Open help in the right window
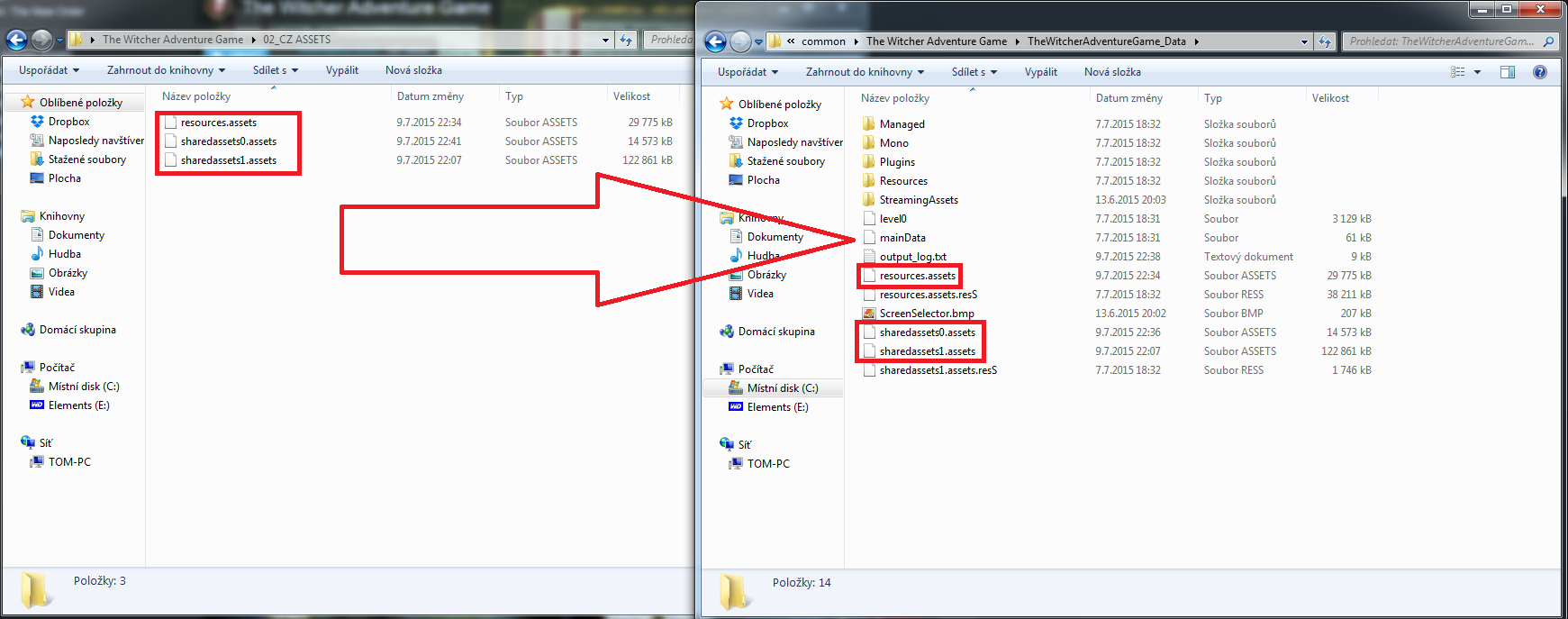The width and height of the screenshot is (1568, 619). [x=1540, y=72]
